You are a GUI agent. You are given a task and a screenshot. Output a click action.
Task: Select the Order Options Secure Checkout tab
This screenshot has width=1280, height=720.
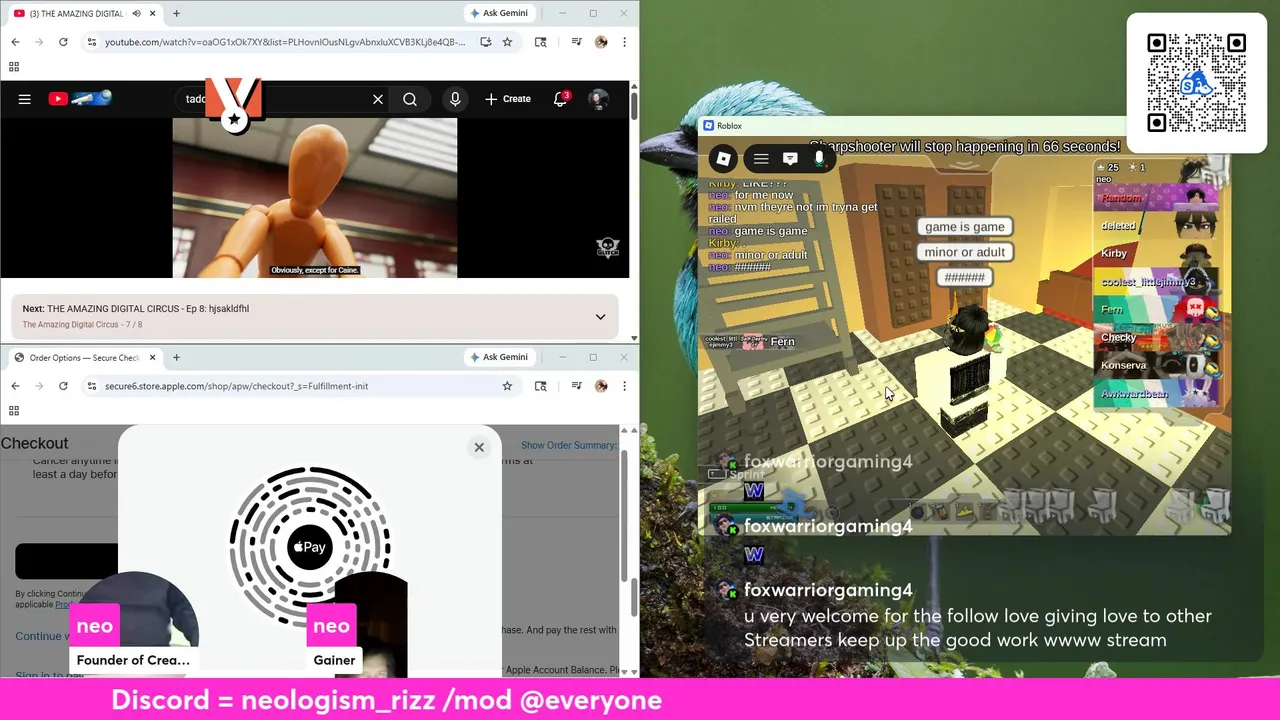point(82,357)
